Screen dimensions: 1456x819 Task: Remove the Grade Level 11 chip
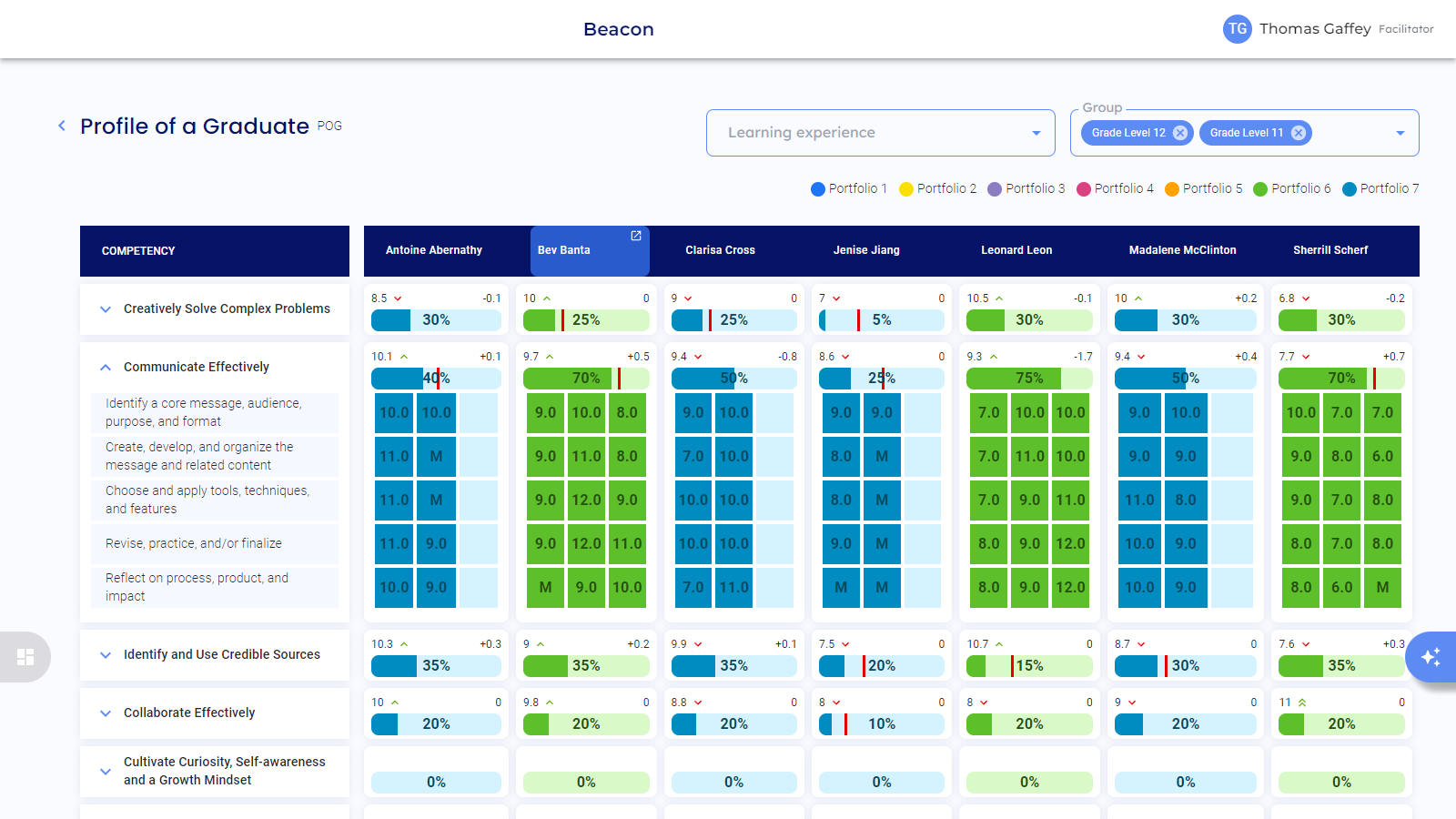[x=1299, y=133]
